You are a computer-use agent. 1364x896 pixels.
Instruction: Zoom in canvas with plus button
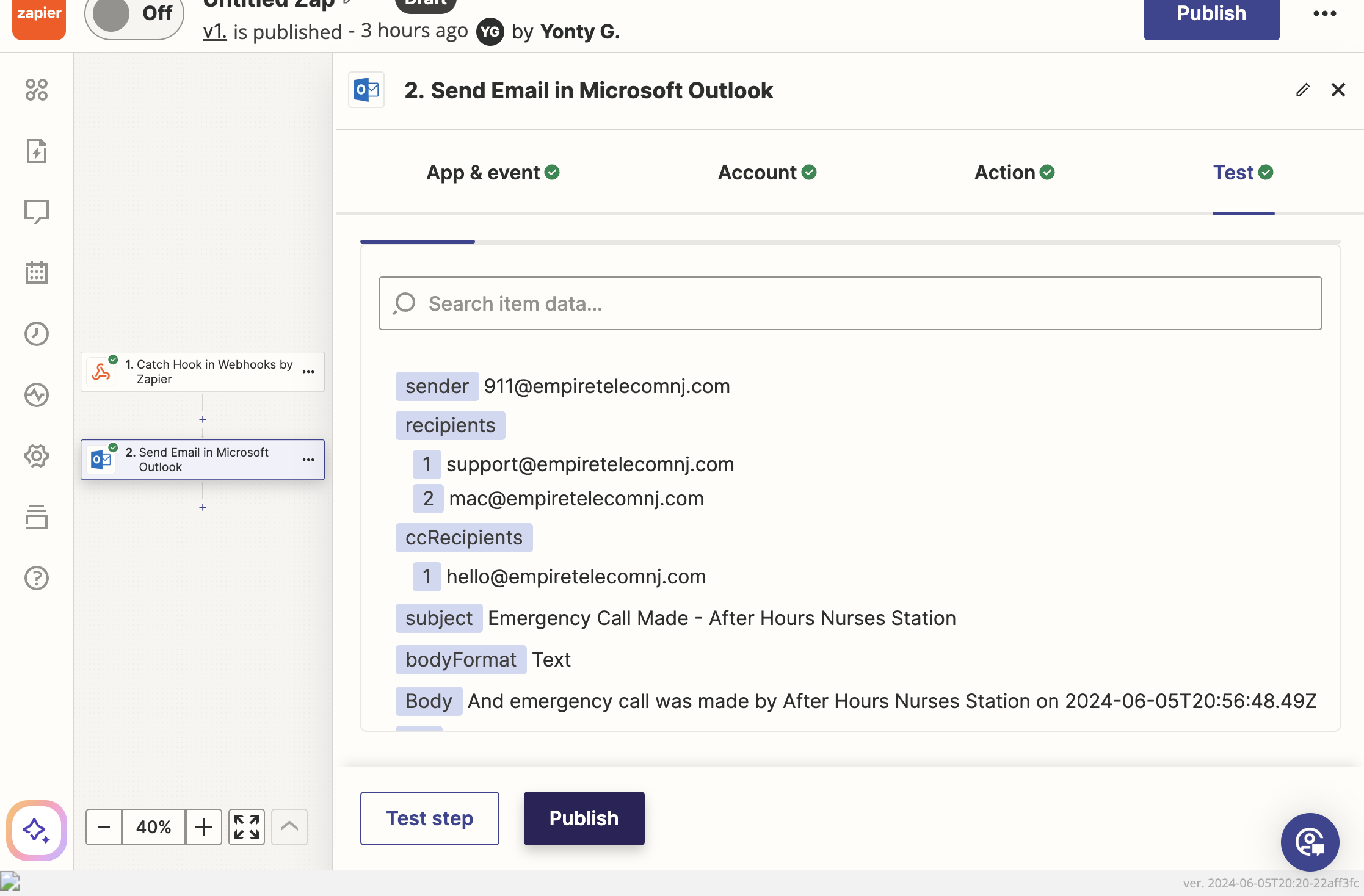point(204,827)
